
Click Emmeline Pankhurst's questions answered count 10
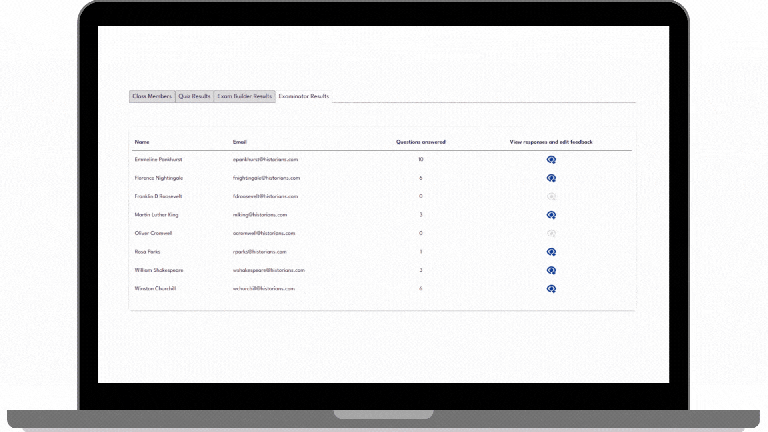[421, 160]
